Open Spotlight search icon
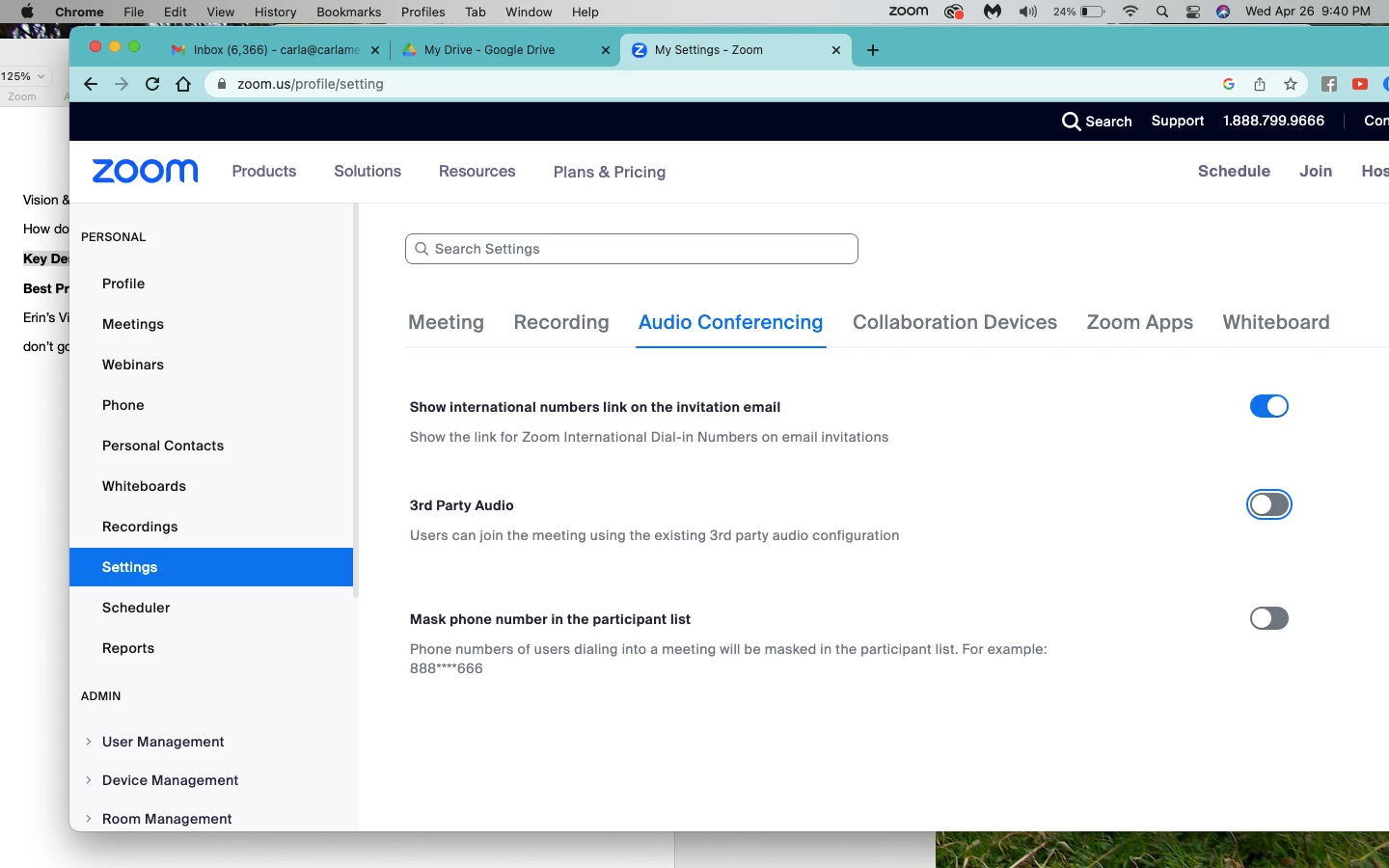Image resolution: width=1389 pixels, height=868 pixels. click(x=1162, y=12)
